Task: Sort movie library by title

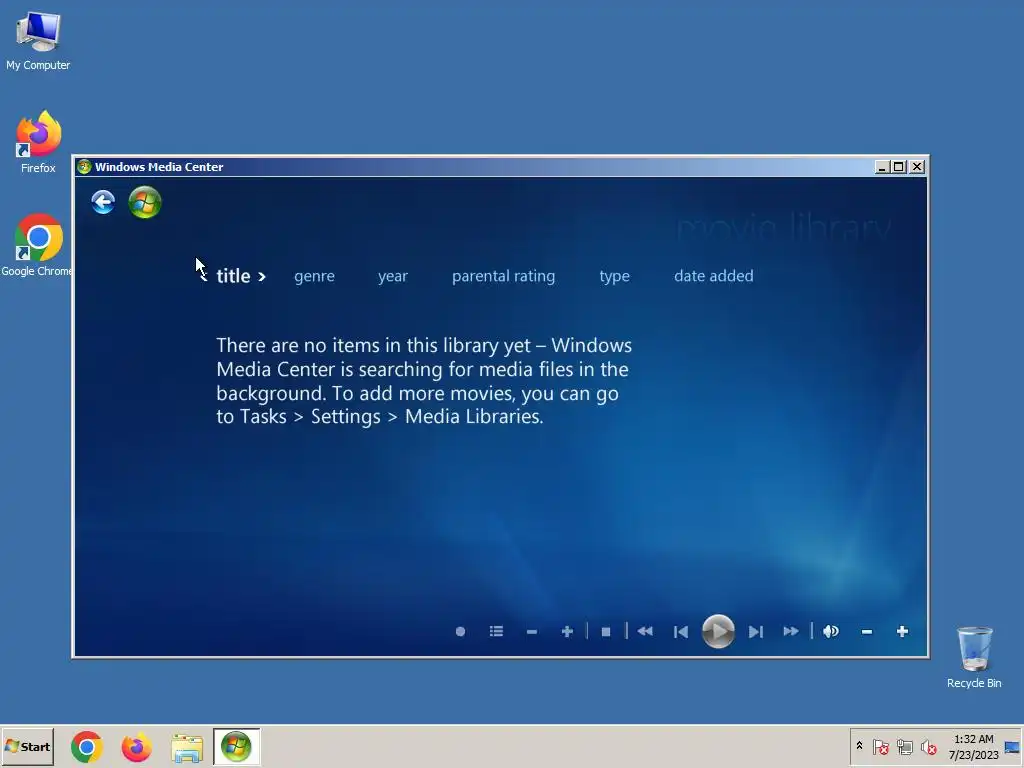Action: (233, 276)
